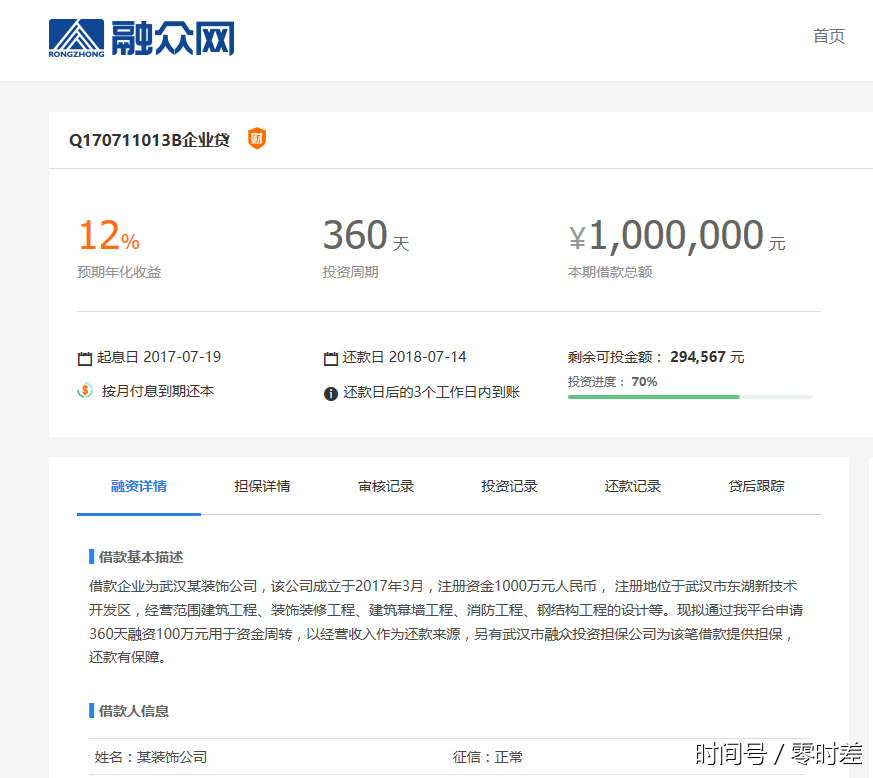Select the 融资详情 tab
Image resolution: width=873 pixels, height=778 pixels.
tap(139, 487)
